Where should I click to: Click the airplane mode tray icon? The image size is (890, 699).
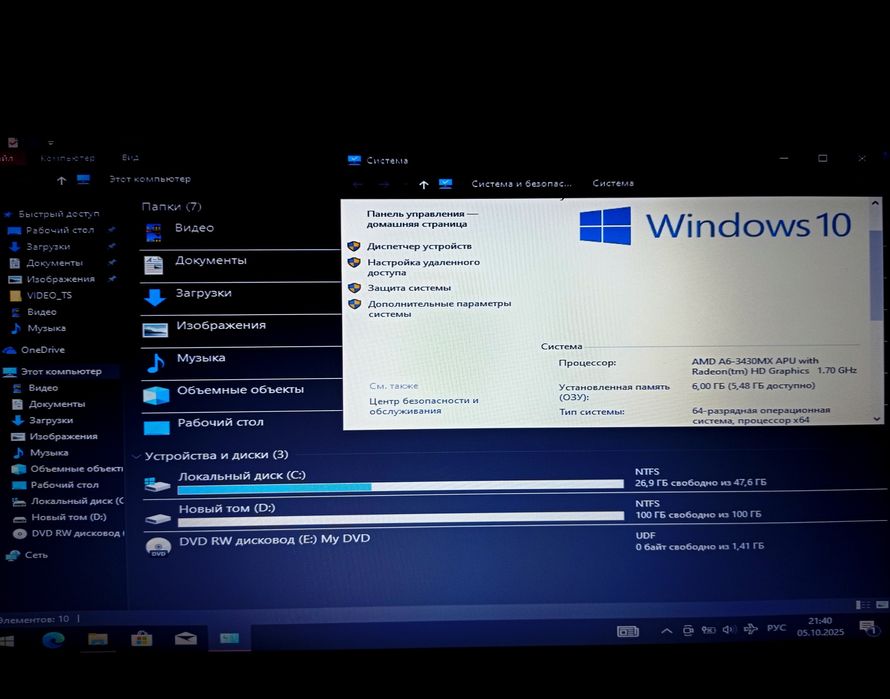pos(750,629)
